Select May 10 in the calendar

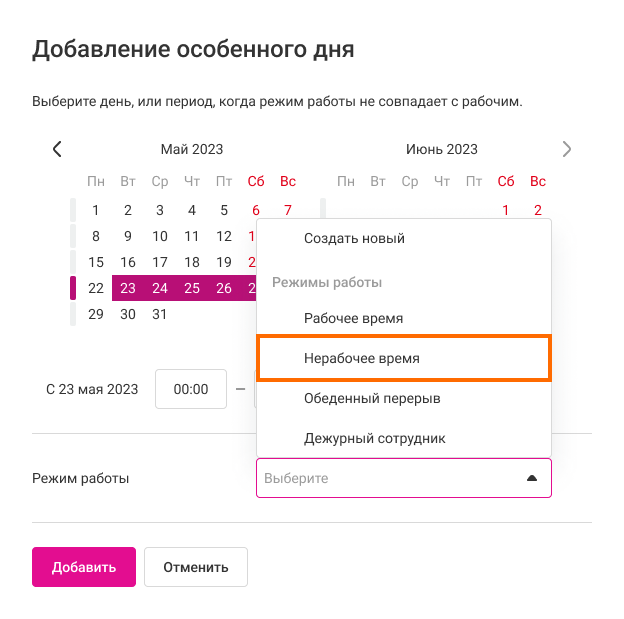coord(160,236)
